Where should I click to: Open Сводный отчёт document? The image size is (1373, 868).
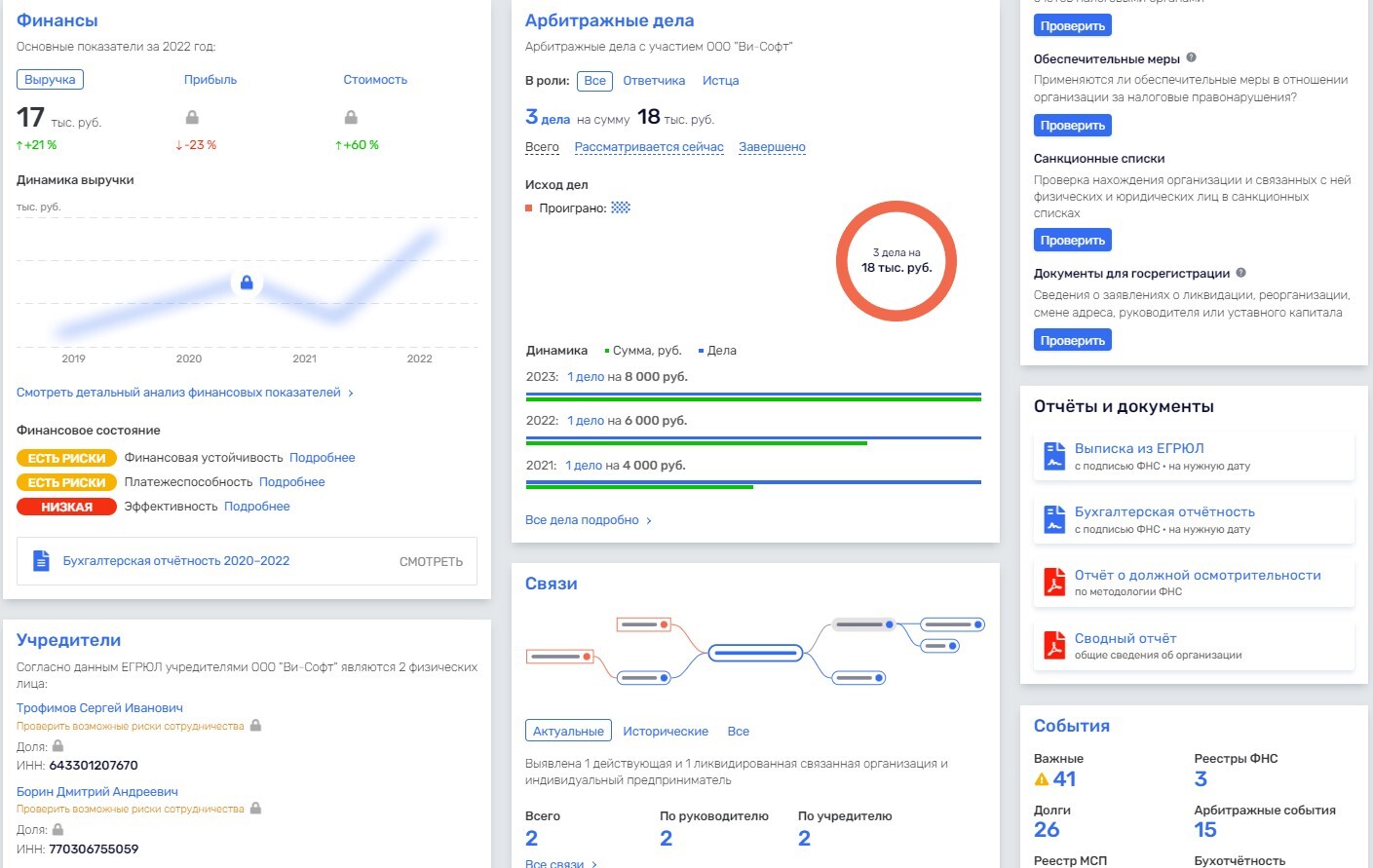pos(1125,639)
